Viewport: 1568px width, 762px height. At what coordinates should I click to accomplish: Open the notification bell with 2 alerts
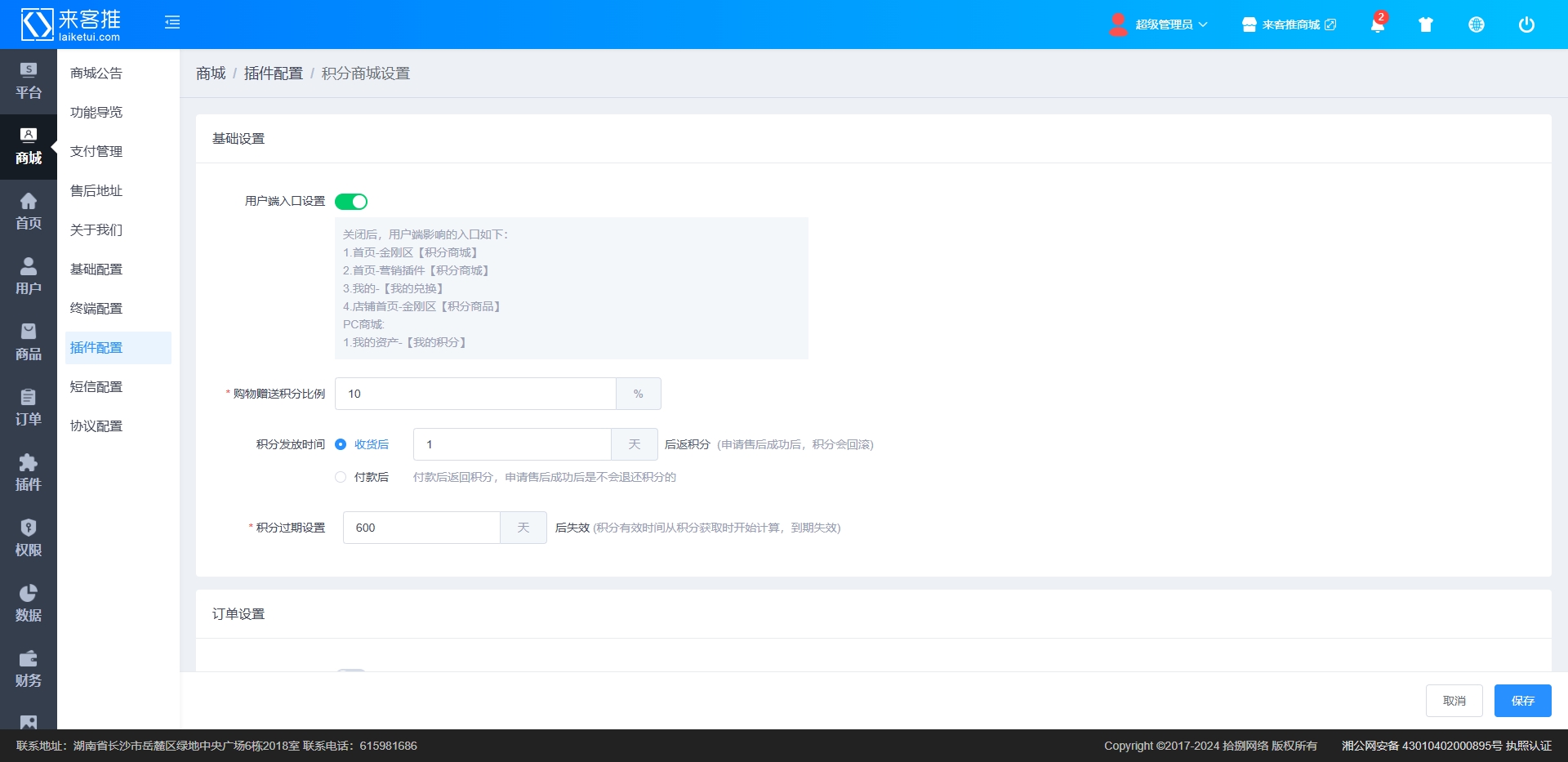1377,25
